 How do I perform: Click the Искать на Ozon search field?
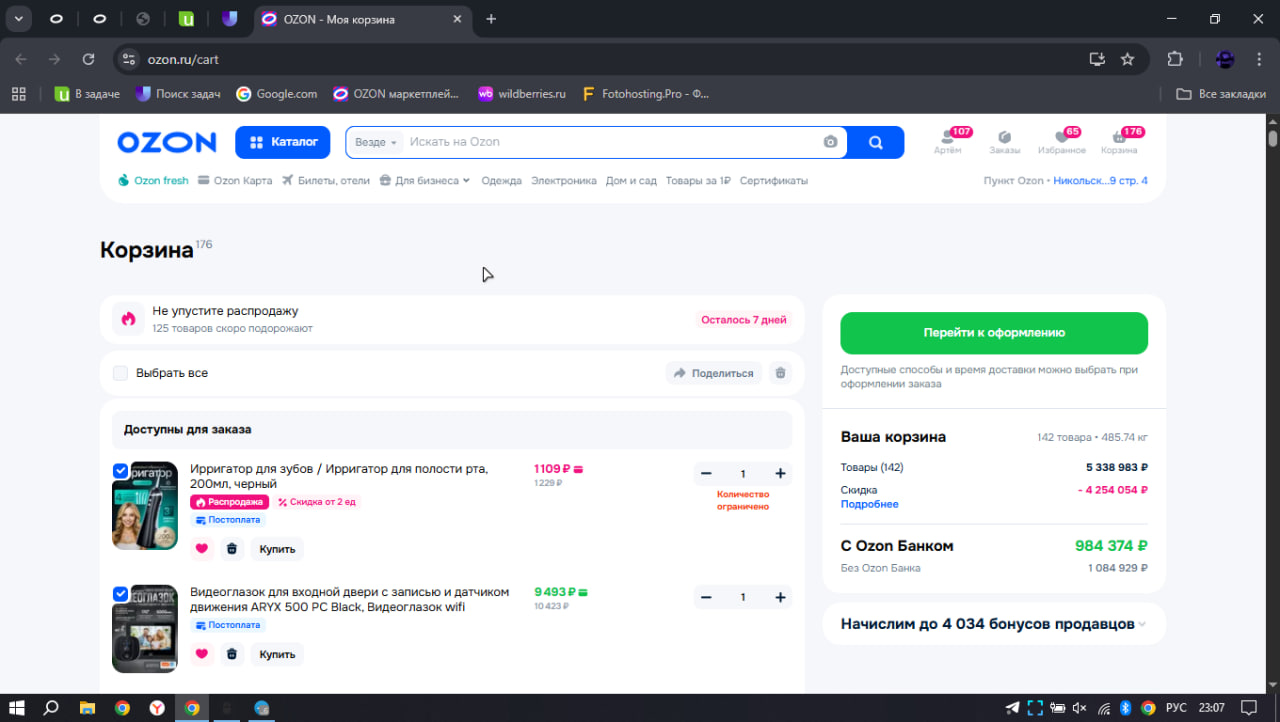[610, 142]
